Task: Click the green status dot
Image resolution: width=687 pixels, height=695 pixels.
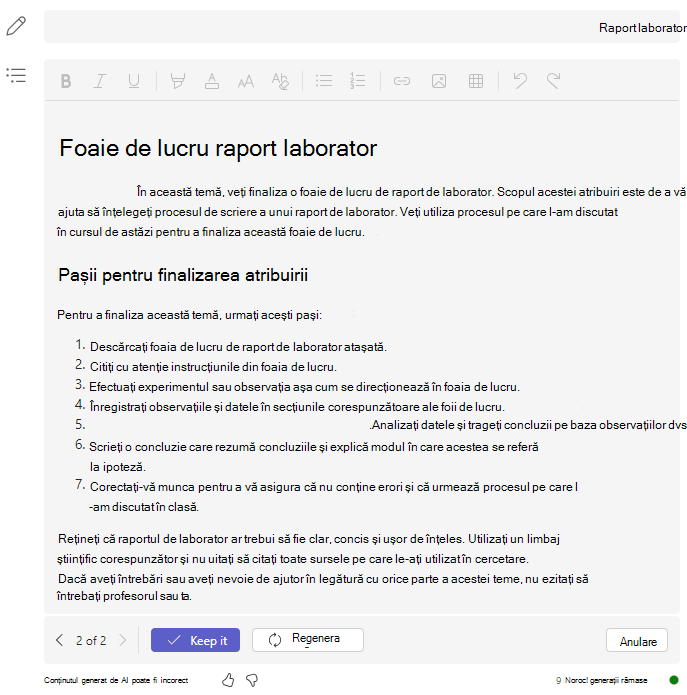Action: point(674,680)
